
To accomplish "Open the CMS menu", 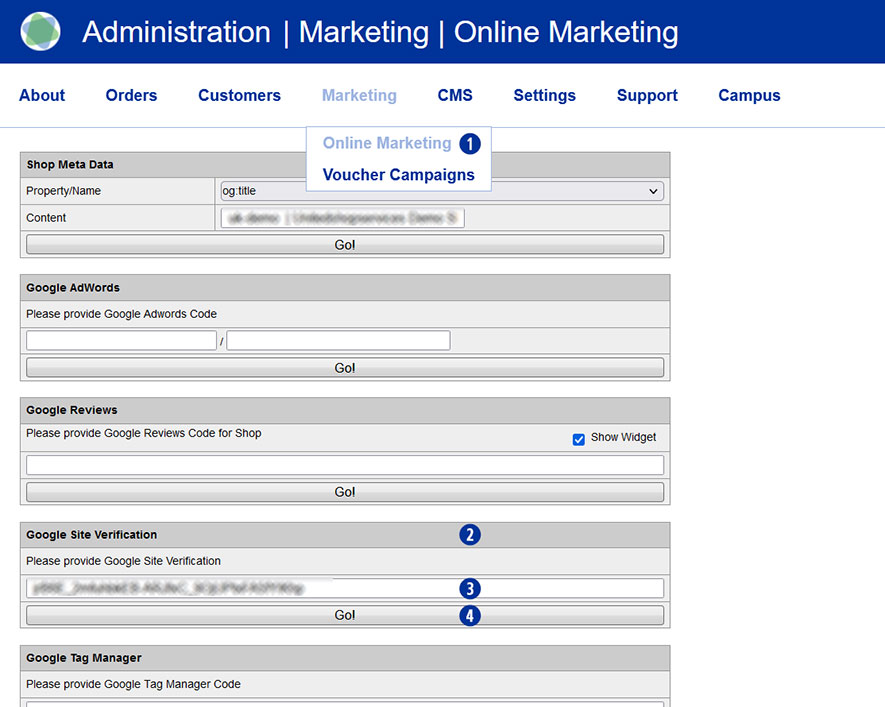I will coord(455,96).
